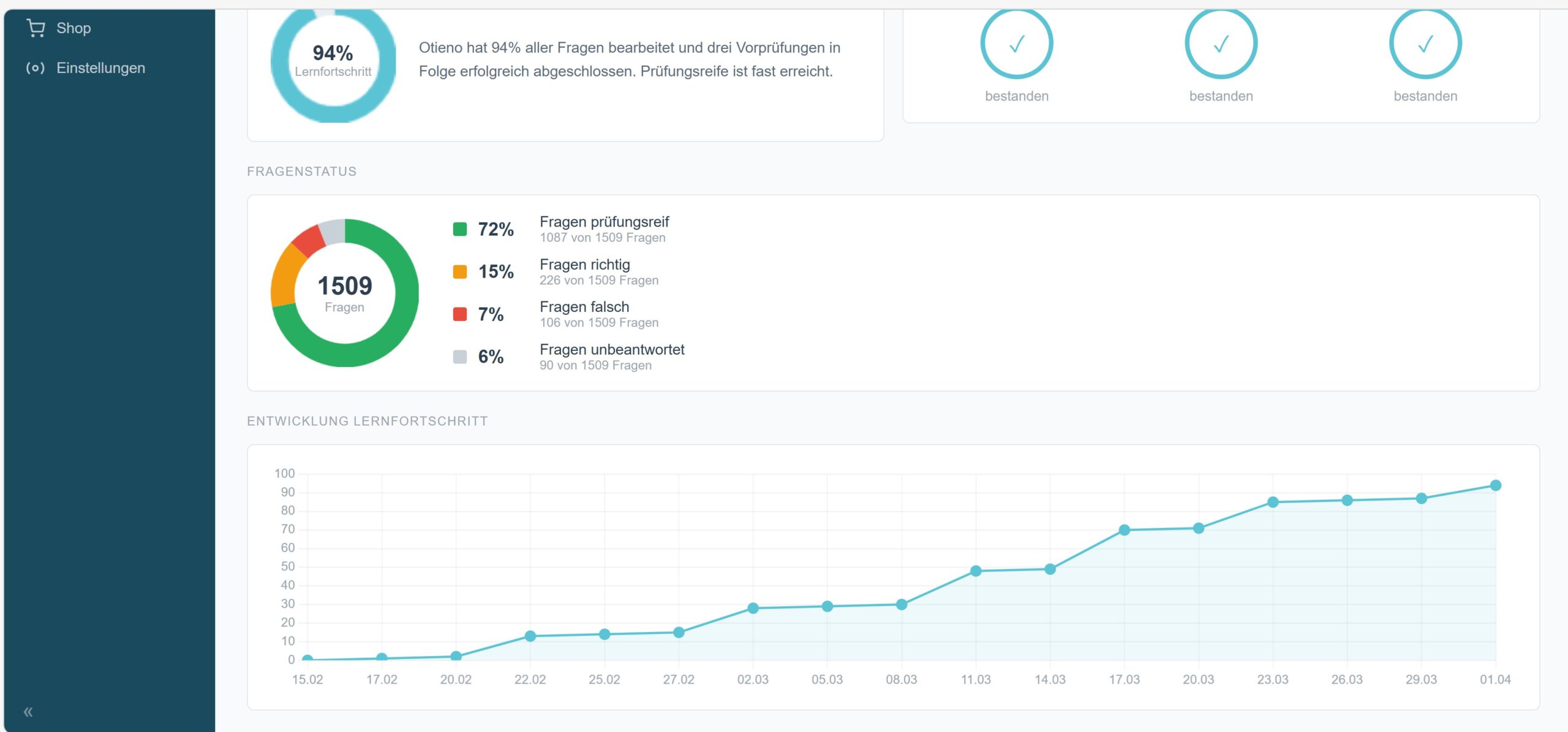
Task: Click the orange Fragen richtig swatch
Action: tap(460, 272)
